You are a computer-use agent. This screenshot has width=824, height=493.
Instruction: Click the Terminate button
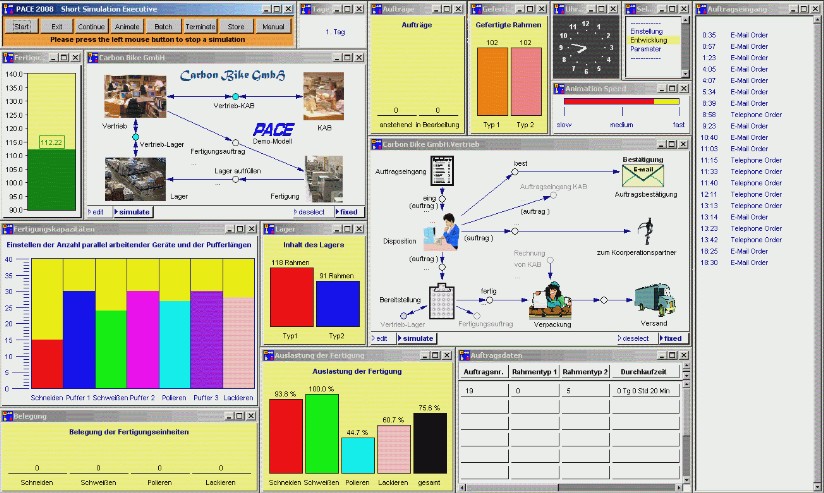point(200,26)
